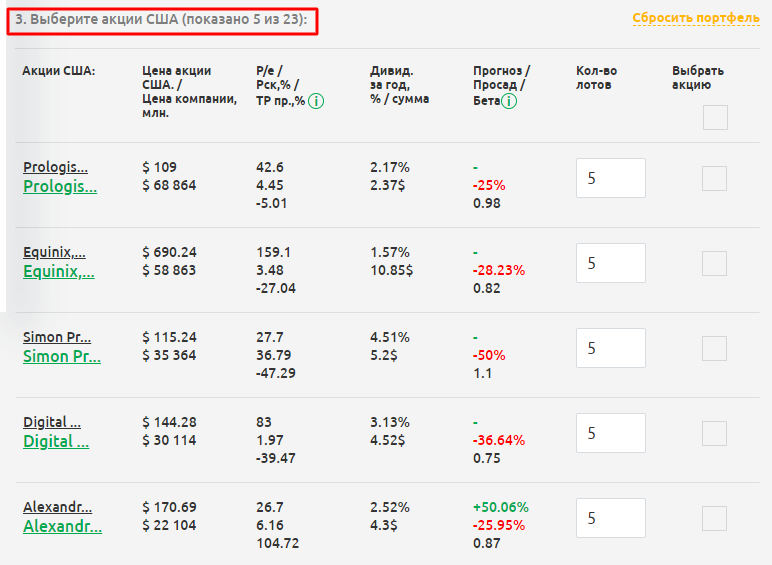Check the Prologis stock checkbox

(x=714, y=178)
